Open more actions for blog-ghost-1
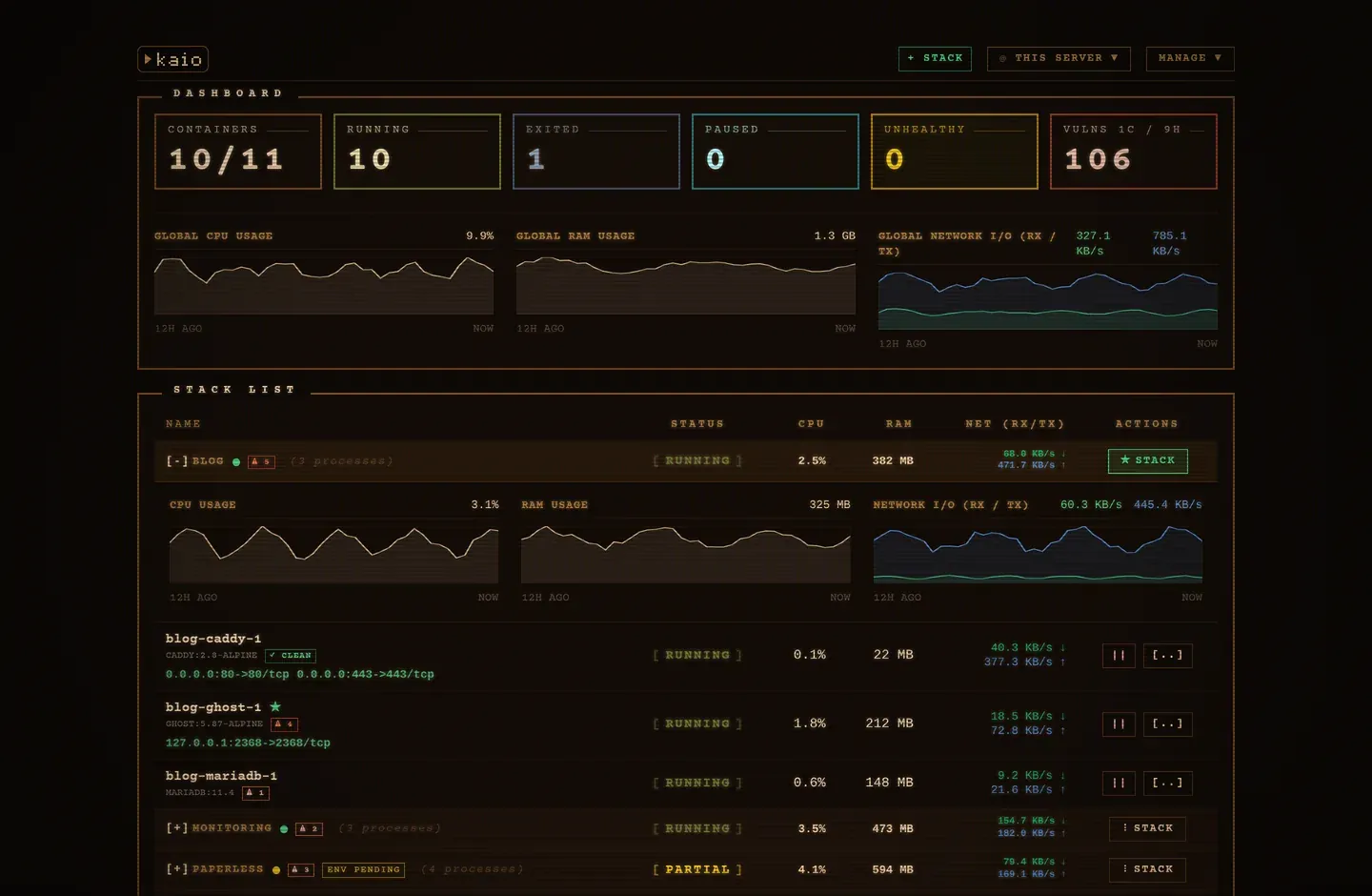Viewport: 1372px width, 896px height. click(1167, 724)
